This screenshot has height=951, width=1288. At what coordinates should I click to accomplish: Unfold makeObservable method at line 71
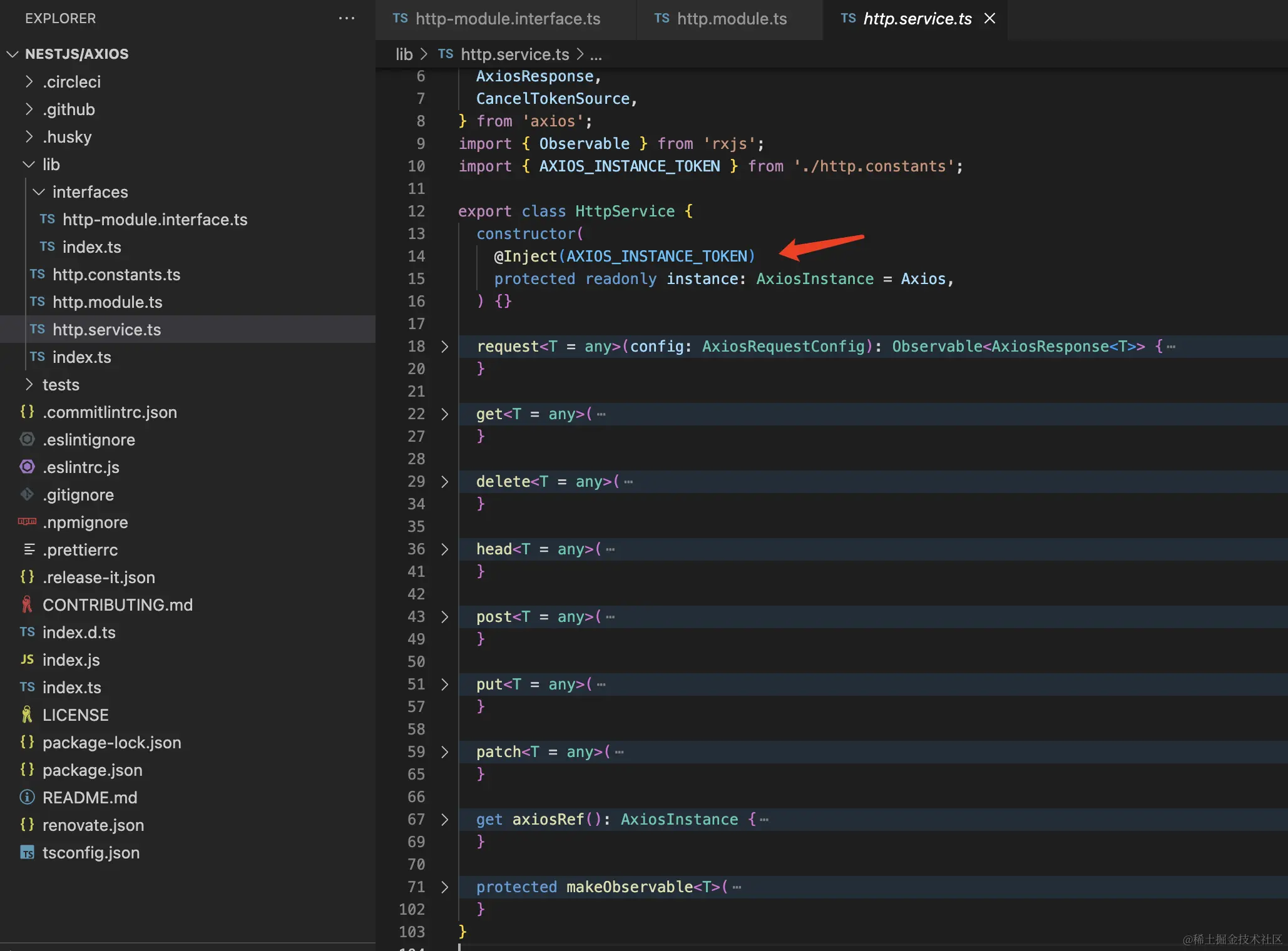(x=444, y=887)
